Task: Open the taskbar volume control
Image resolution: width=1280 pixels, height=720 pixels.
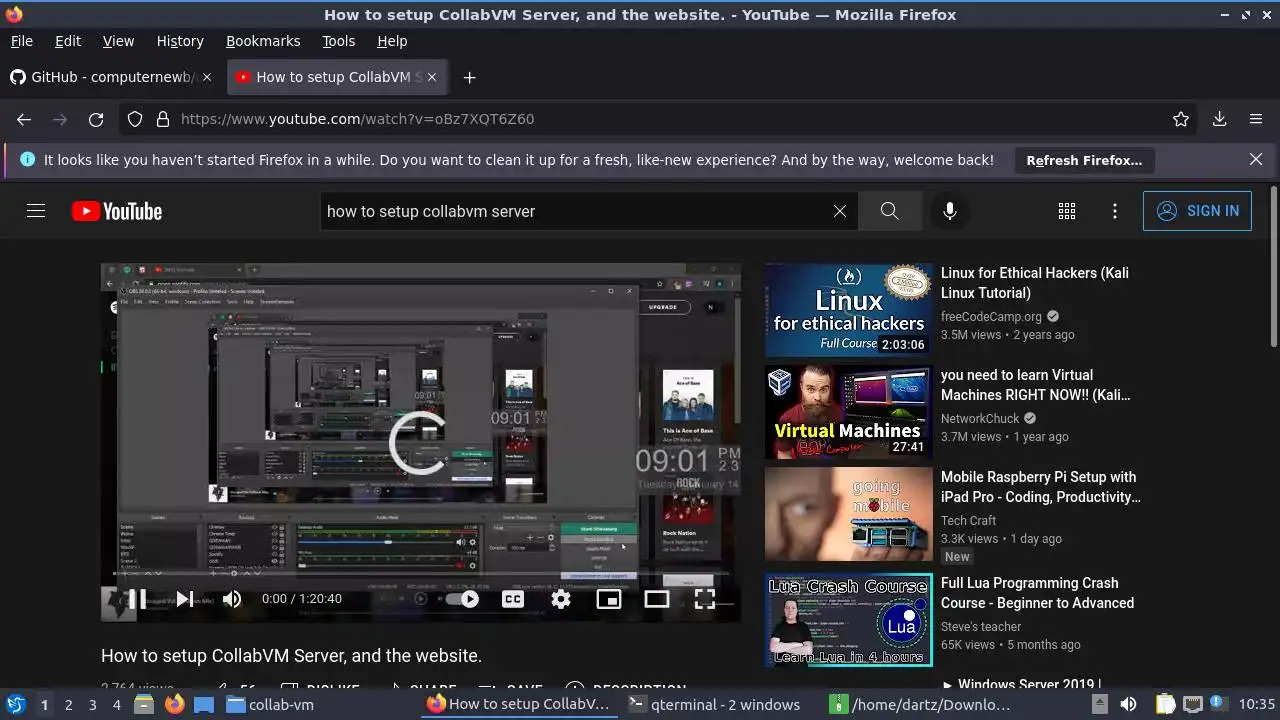Action: pyautogui.click(x=1128, y=704)
